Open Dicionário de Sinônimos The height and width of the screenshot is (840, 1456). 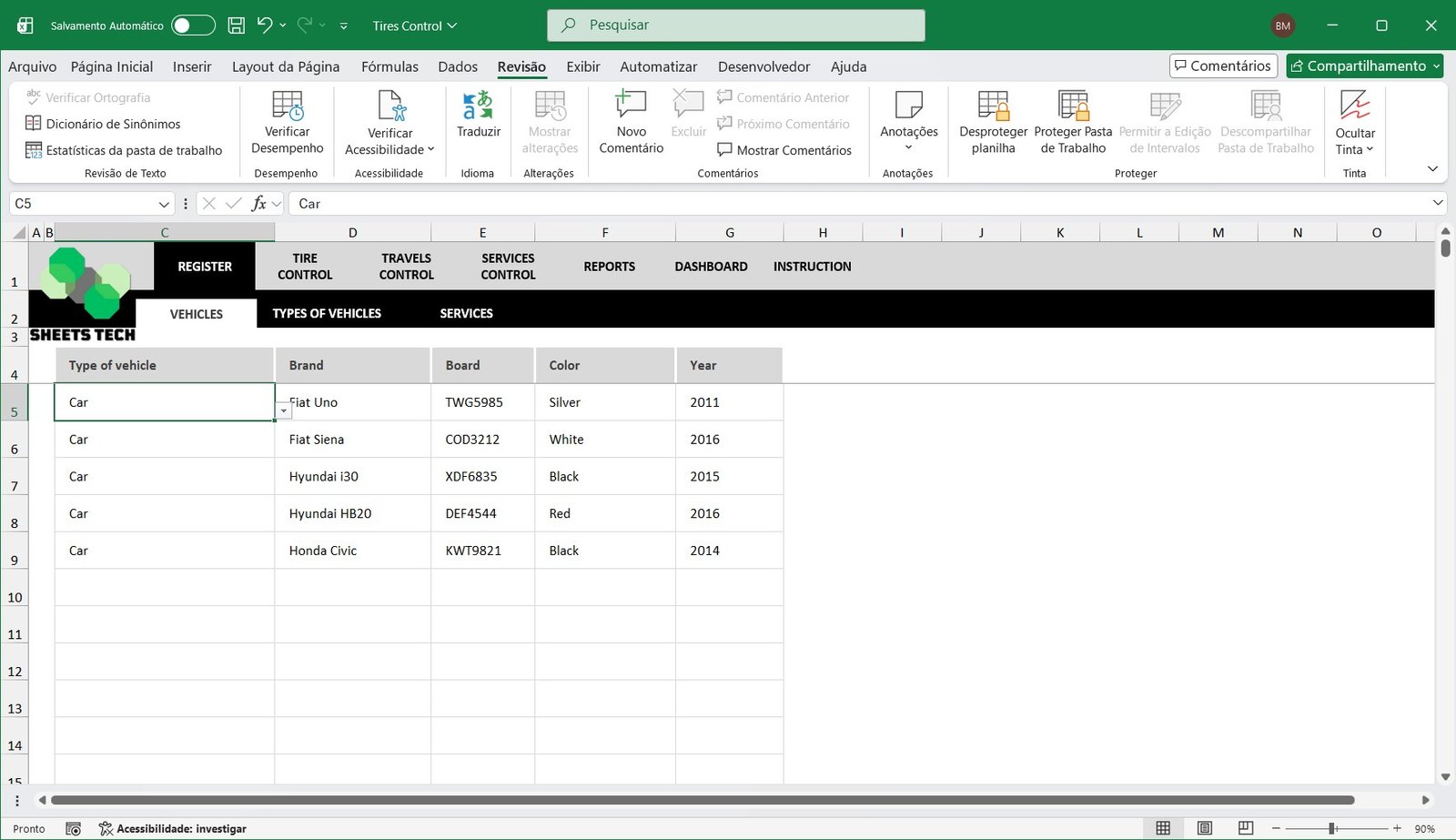(113, 124)
